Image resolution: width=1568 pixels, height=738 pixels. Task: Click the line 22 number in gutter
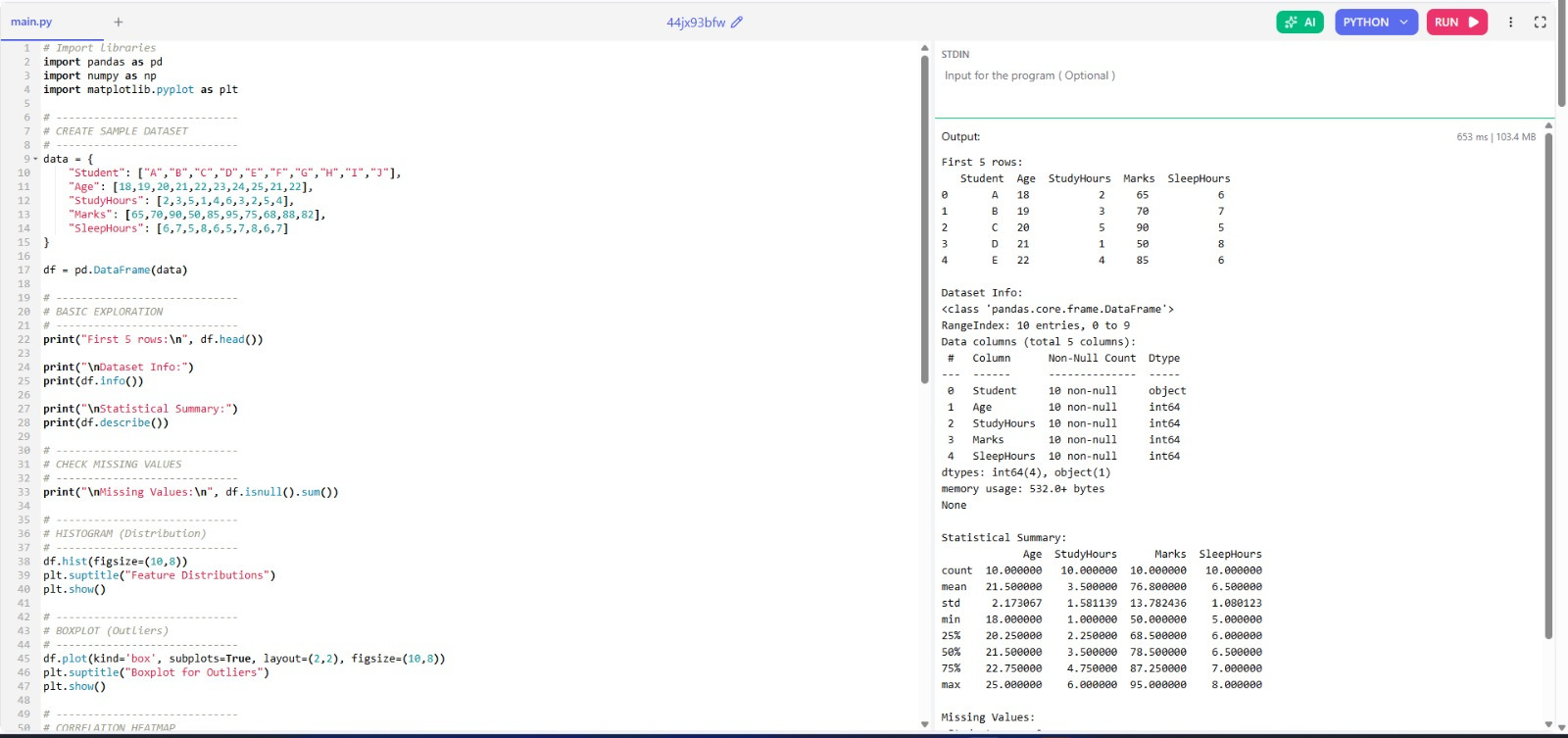click(x=24, y=339)
